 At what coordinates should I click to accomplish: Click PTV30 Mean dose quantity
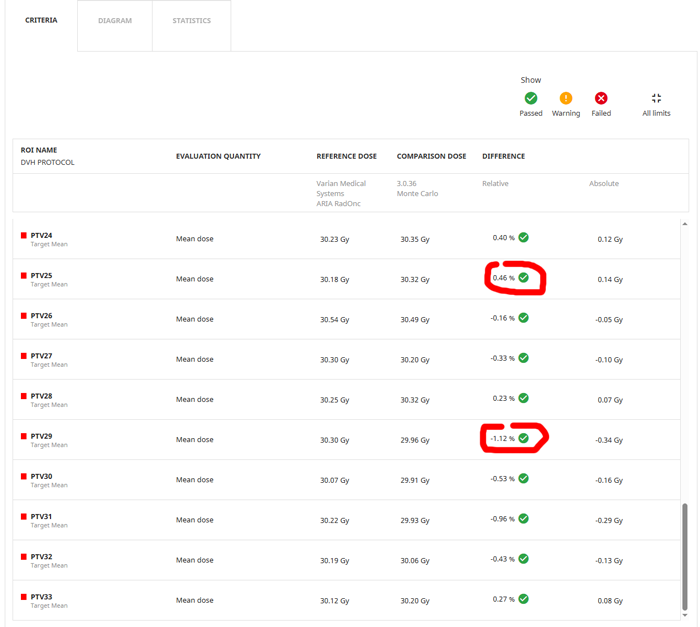click(x=195, y=480)
